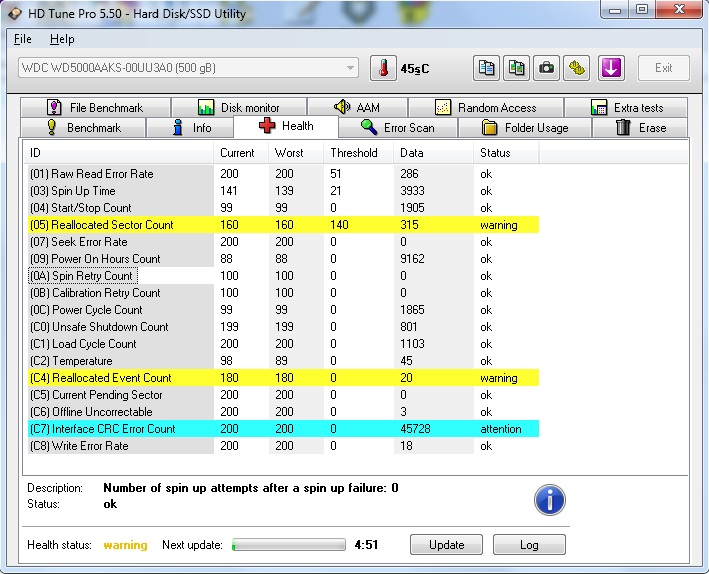Switch to the Benchmark tab
Screen dimensions: 709x574
(x=83, y=128)
